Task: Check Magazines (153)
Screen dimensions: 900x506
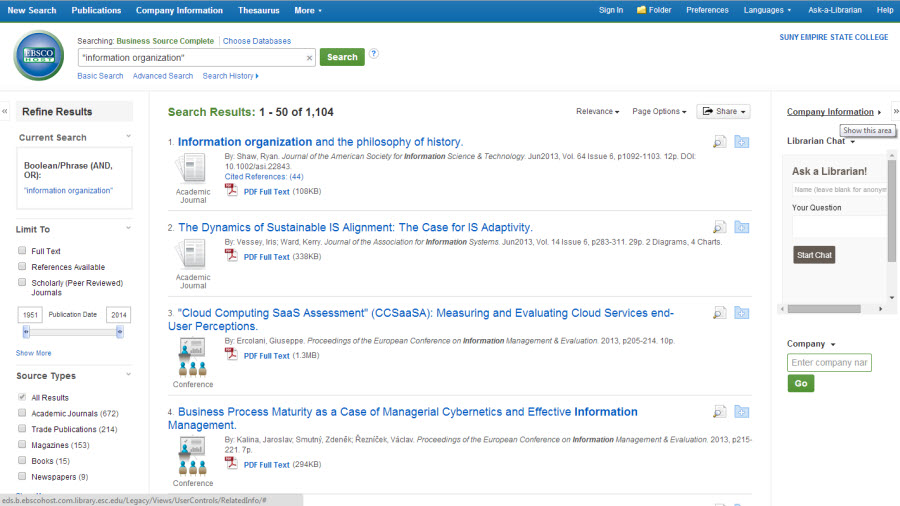Action: pyautogui.click(x=22, y=444)
